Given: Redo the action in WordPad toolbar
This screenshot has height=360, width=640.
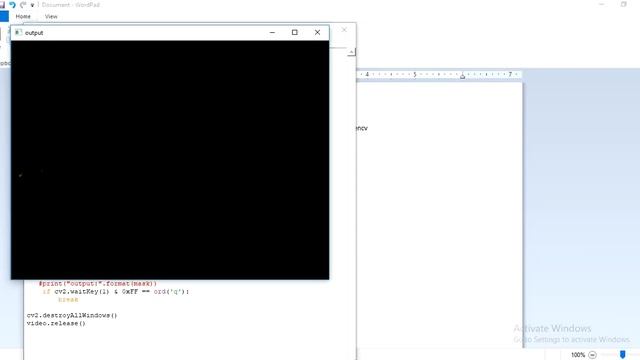Looking at the screenshot, I should point(23,5).
